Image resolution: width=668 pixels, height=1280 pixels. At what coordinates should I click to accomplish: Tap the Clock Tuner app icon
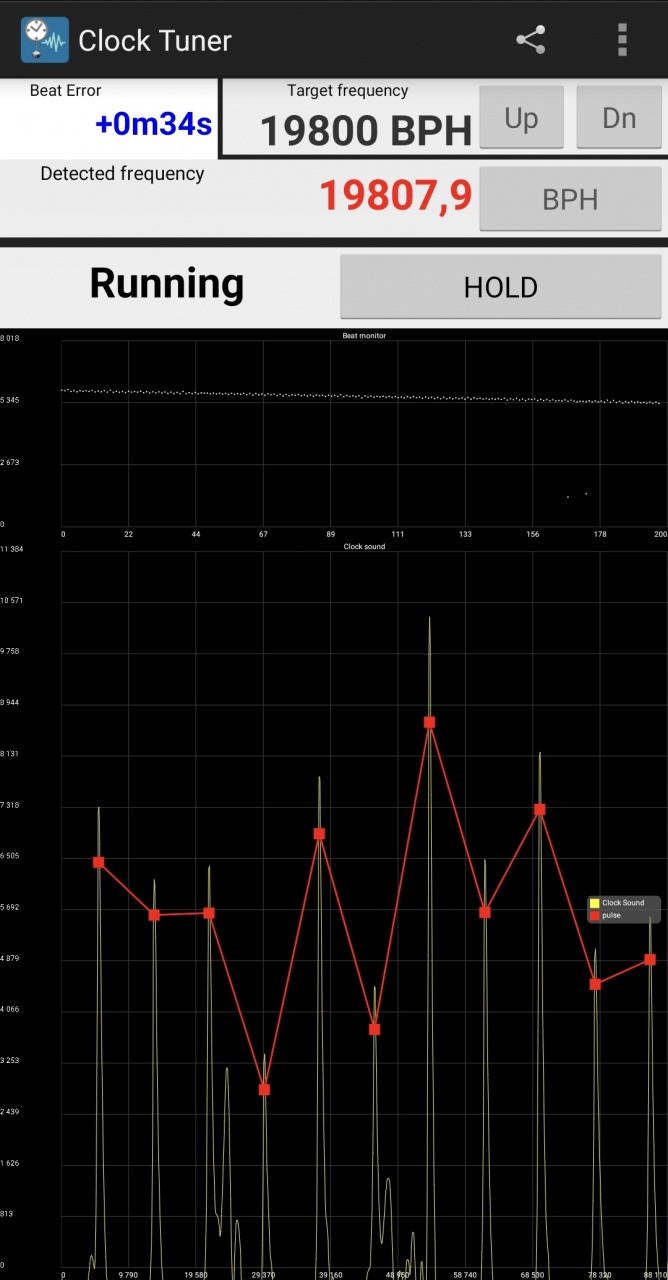pyautogui.click(x=45, y=40)
